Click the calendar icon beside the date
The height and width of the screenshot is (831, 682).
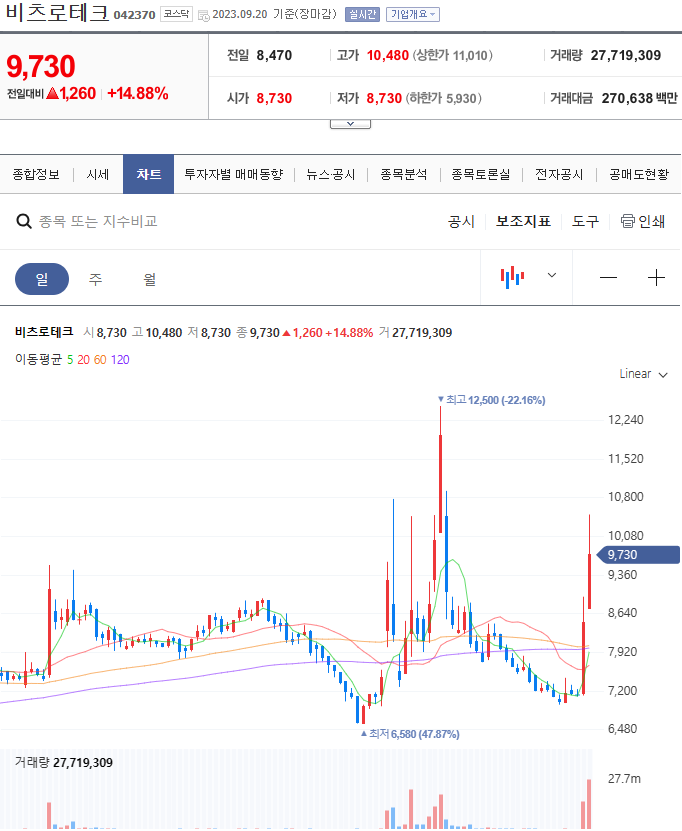[203, 16]
